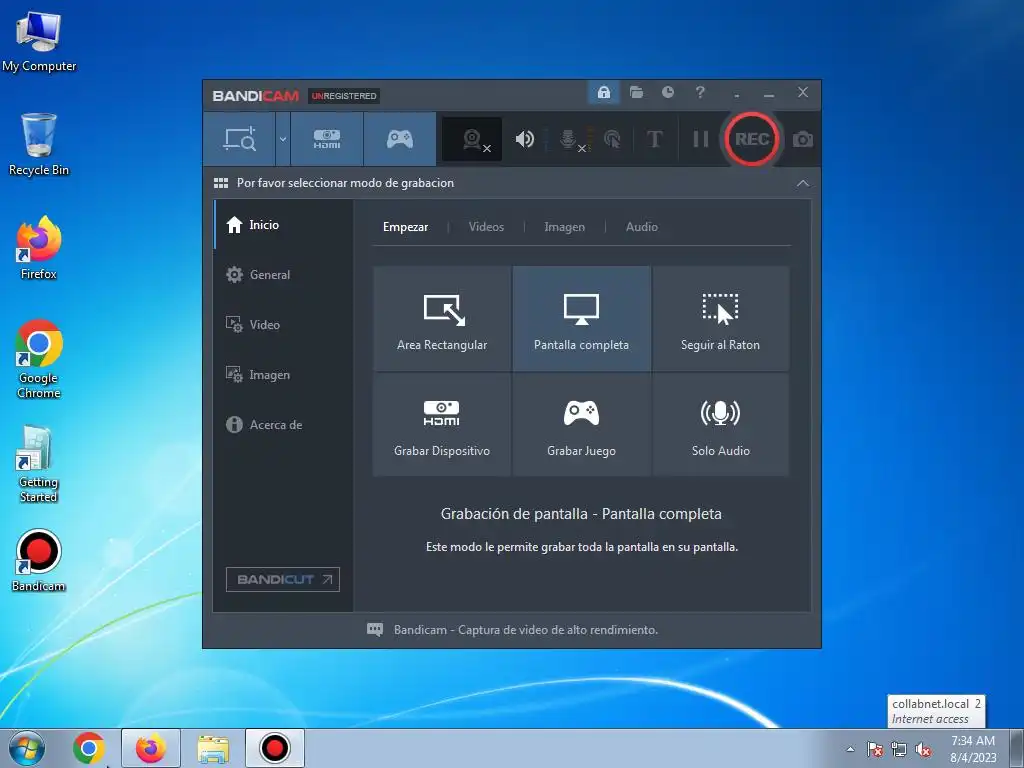Open Video settings in sidebar
This screenshot has height=768, width=1024.
point(283,325)
